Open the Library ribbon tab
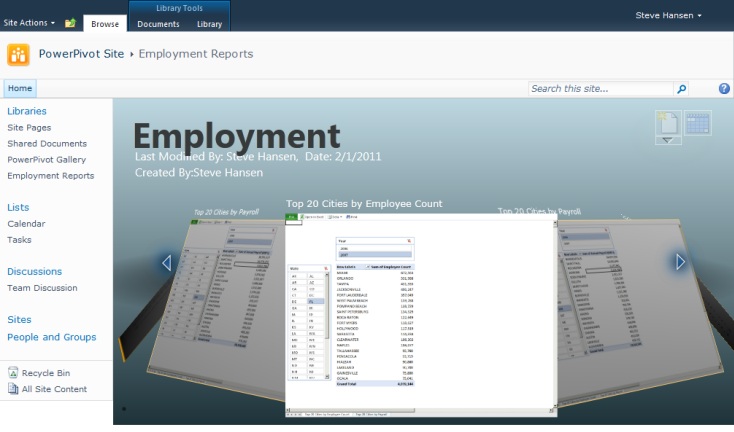This screenshot has width=734, height=432. pos(209,24)
